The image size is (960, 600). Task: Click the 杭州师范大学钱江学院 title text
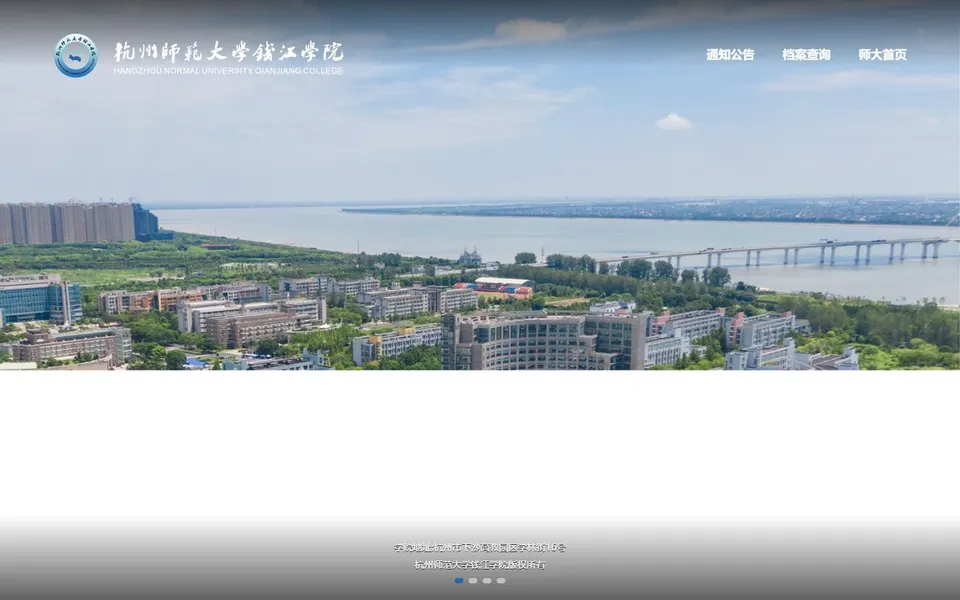pos(228,52)
